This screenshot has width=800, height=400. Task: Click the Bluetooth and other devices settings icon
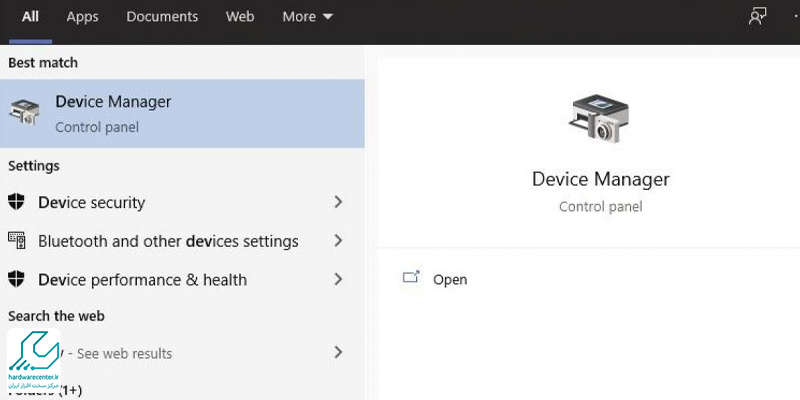(x=17, y=241)
